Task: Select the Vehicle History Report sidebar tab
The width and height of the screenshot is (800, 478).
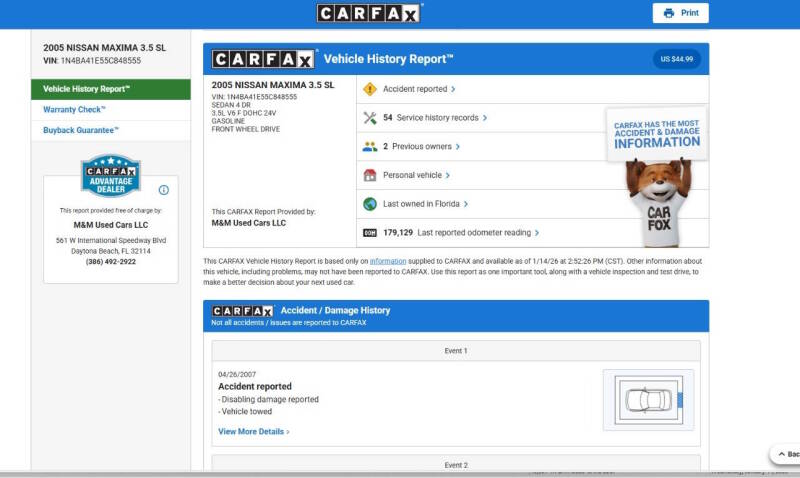Action: point(111,89)
